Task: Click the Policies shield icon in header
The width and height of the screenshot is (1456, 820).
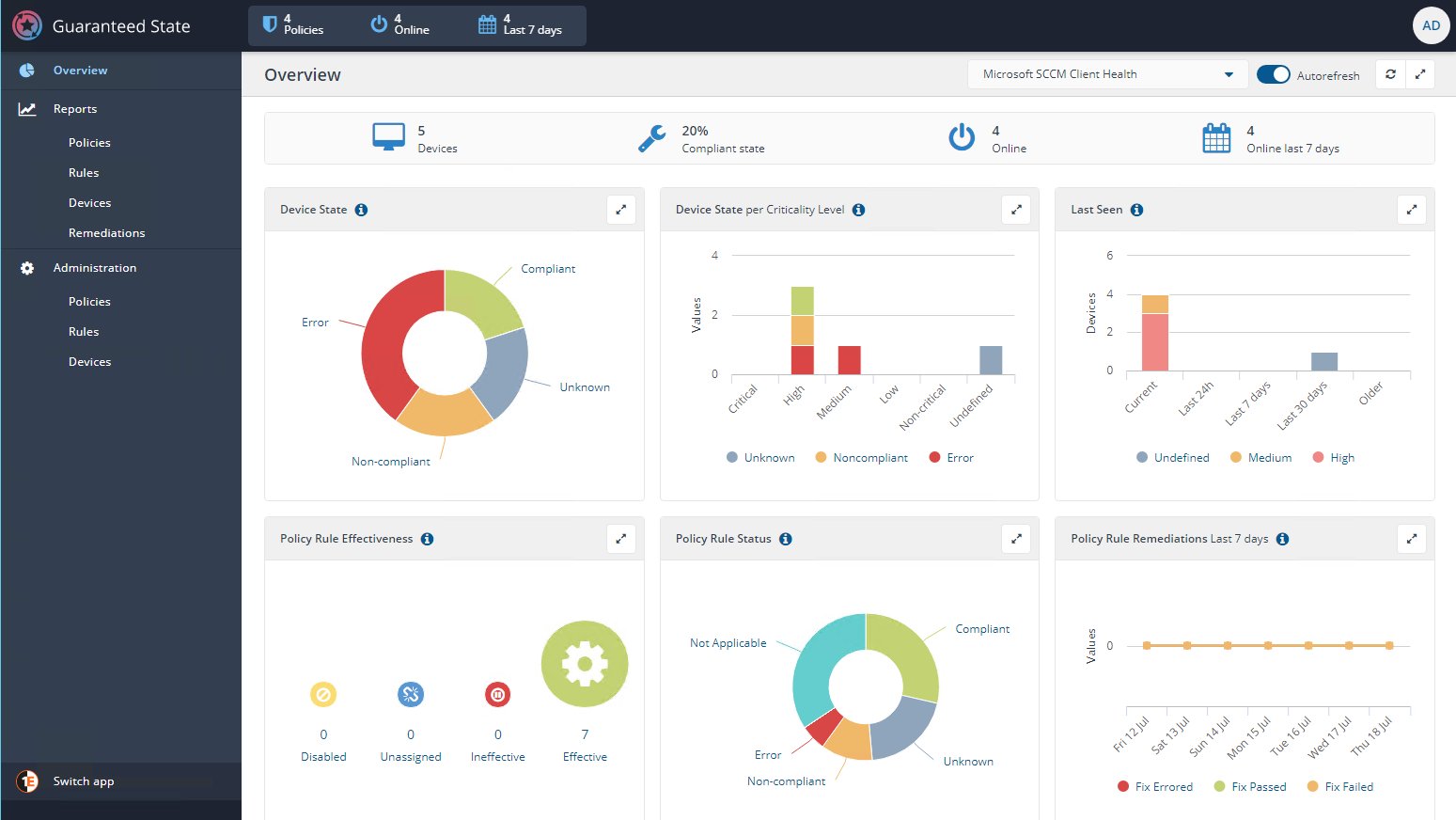Action: click(270, 24)
